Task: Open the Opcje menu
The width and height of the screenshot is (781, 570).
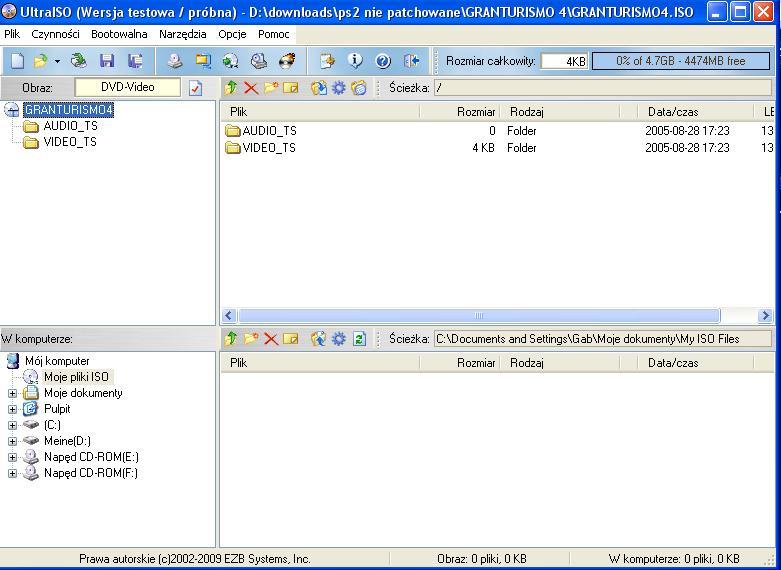Action: click(x=232, y=34)
